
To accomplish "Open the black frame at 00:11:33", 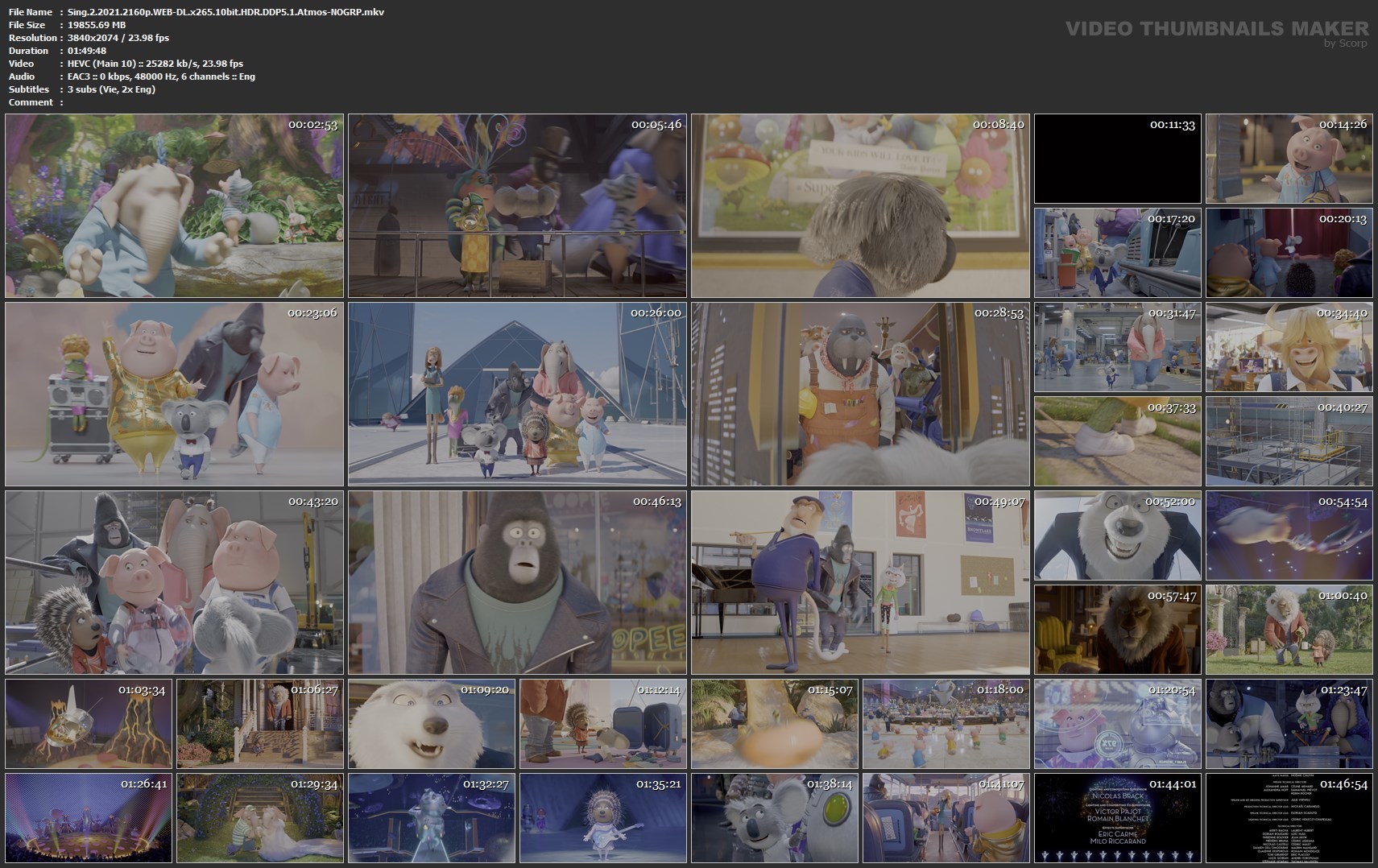I will coord(1118,159).
